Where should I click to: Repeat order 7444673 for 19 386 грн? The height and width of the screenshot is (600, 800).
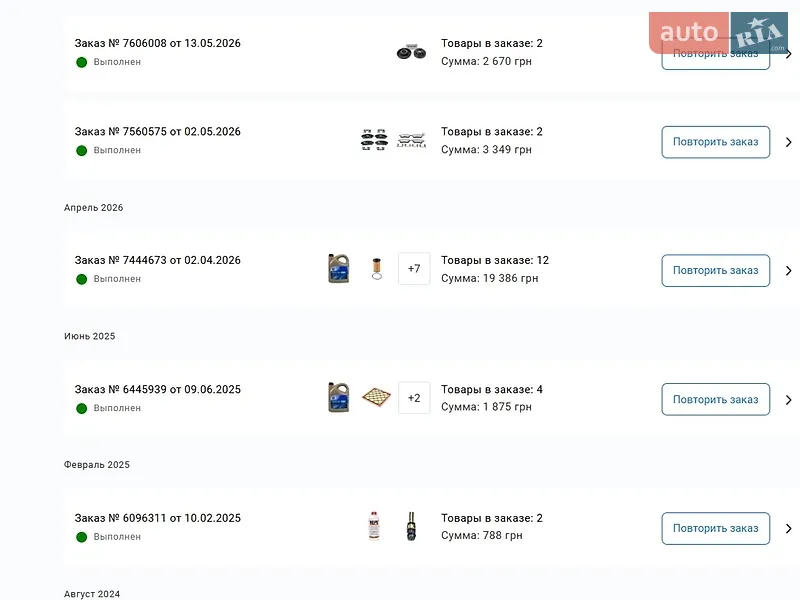715,270
